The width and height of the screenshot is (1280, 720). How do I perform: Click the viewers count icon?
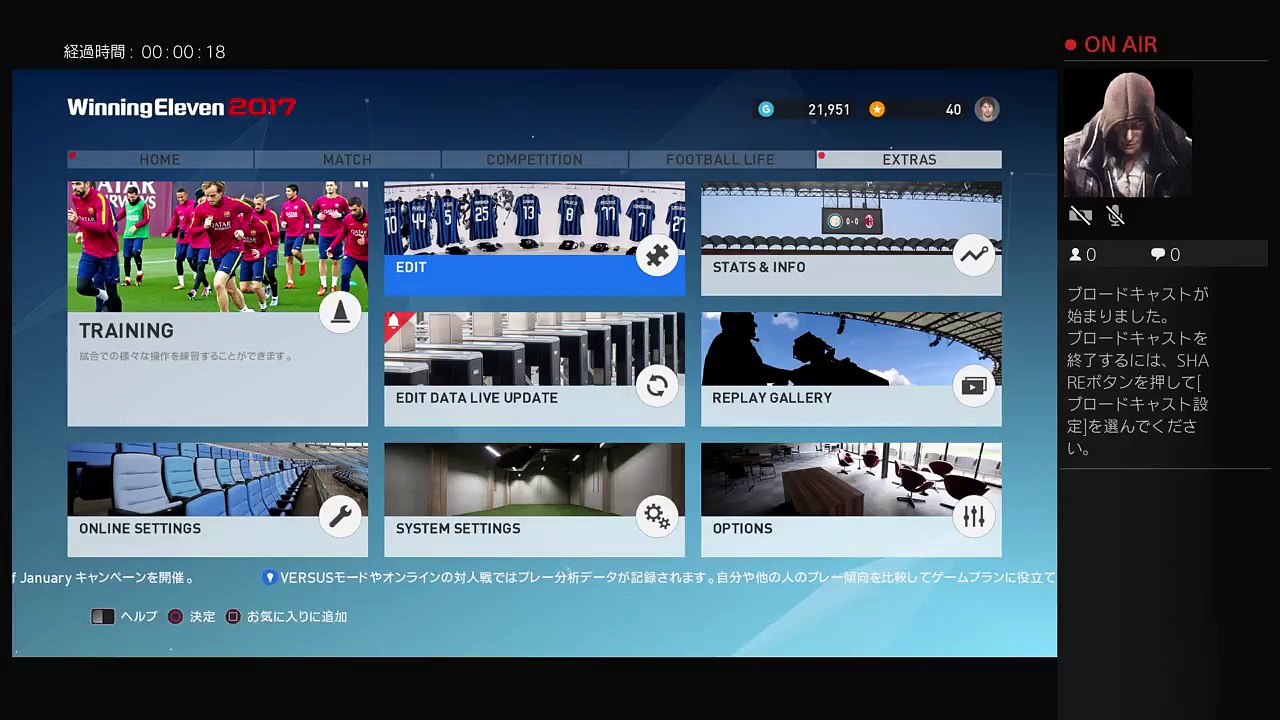point(1076,255)
